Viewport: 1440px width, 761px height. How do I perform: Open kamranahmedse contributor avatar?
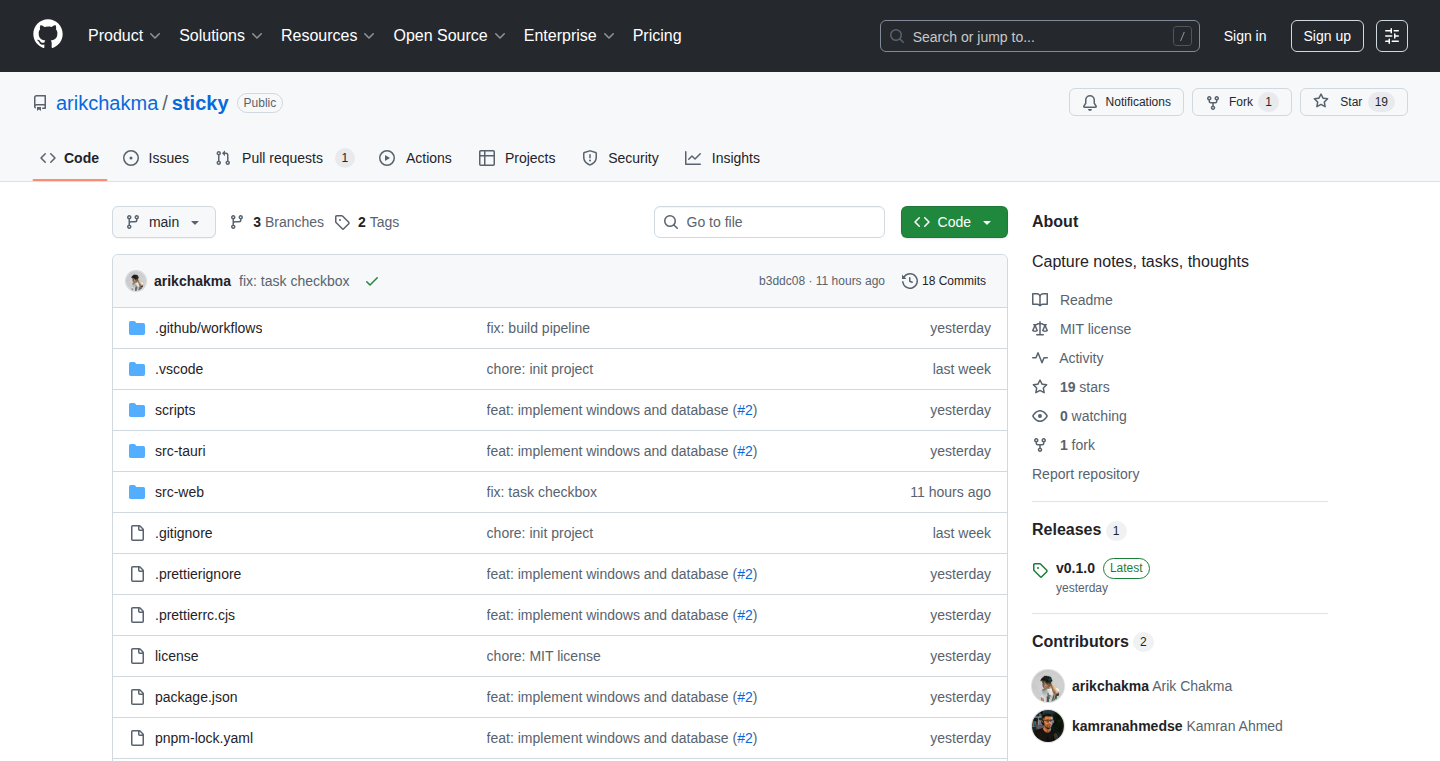(x=1048, y=726)
